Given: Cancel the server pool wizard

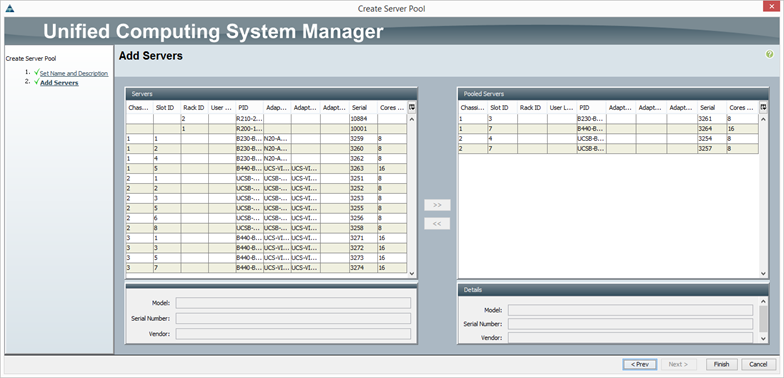Looking at the screenshot, I should pyautogui.click(x=758, y=364).
